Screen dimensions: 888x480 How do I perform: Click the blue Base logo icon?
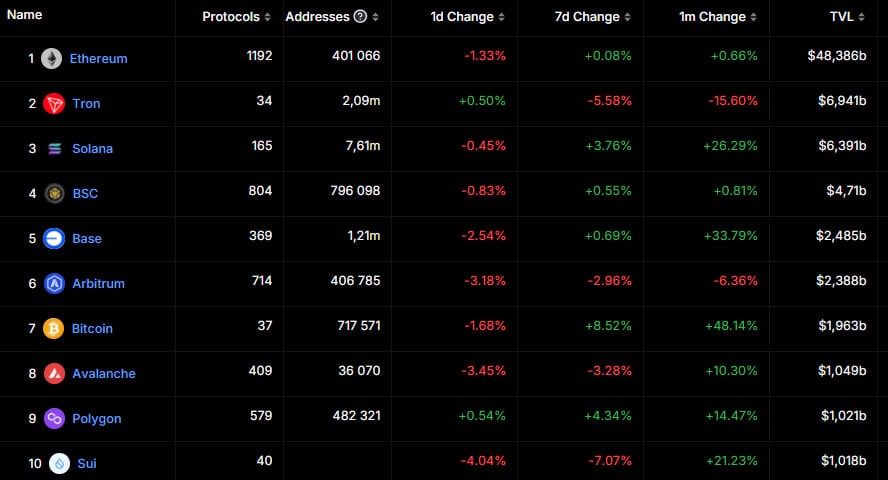54,238
